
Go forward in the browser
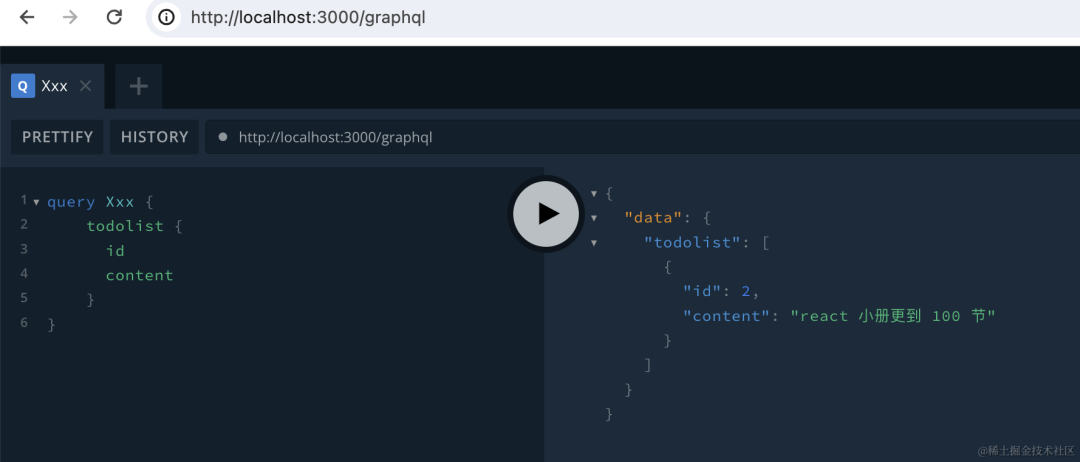[70, 17]
